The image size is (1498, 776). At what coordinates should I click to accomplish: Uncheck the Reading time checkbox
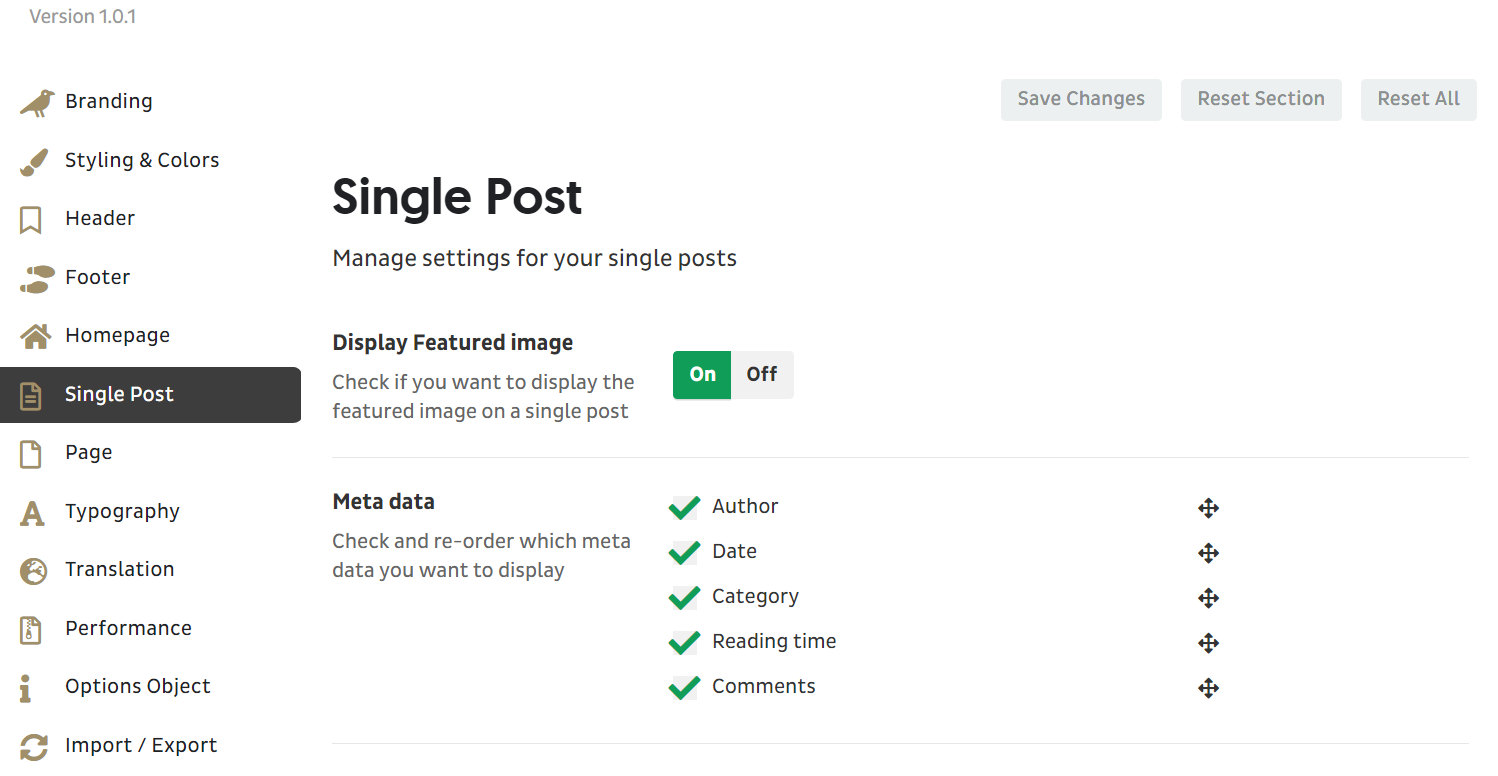[x=684, y=643]
